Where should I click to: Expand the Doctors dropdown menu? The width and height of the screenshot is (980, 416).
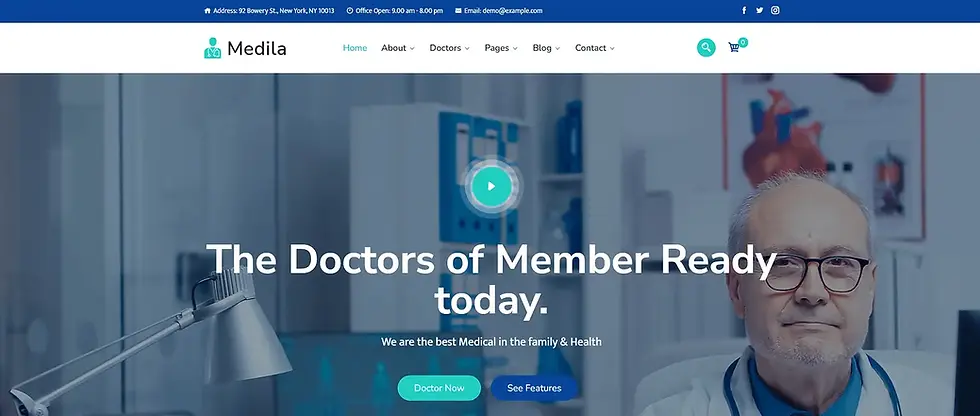(449, 48)
